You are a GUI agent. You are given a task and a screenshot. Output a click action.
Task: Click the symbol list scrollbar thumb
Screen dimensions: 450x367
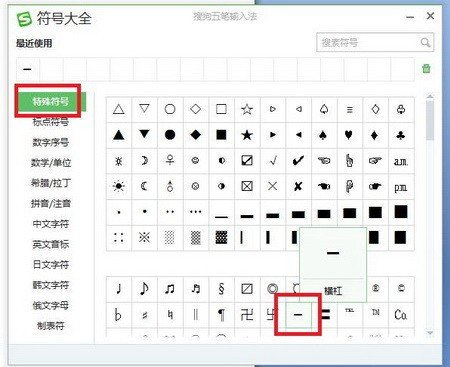[430, 120]
